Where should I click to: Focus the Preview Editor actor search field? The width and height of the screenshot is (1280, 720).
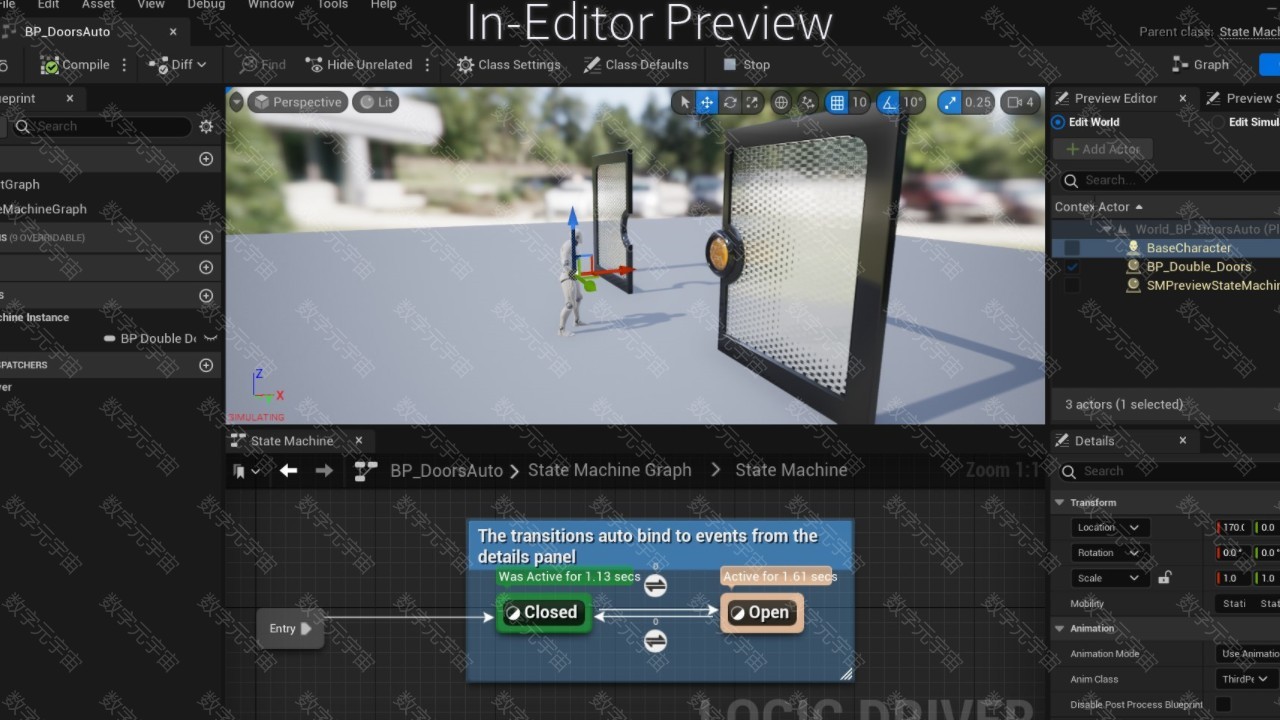[x=1168, y=180]
